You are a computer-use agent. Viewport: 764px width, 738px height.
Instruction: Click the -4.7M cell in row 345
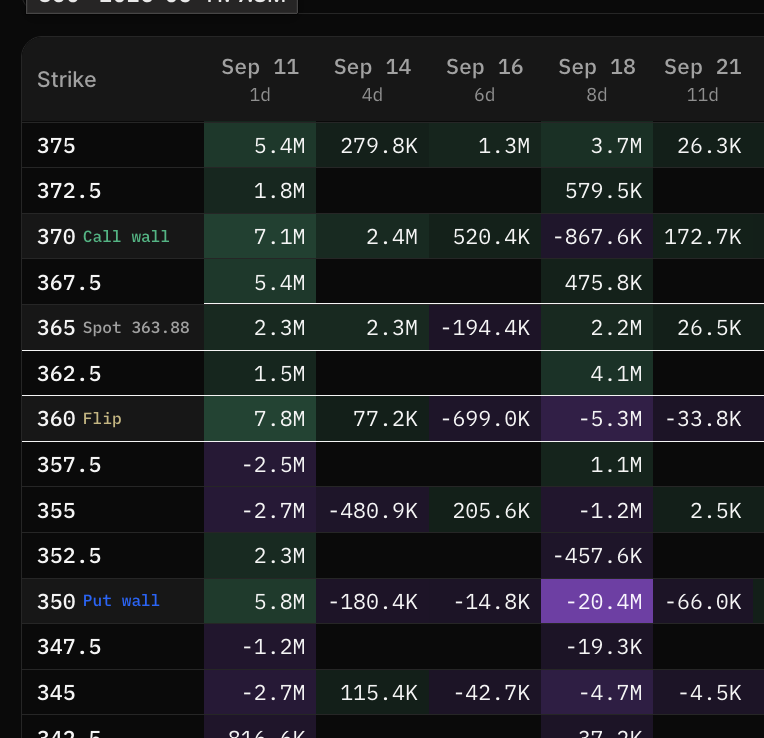point(597,693)
